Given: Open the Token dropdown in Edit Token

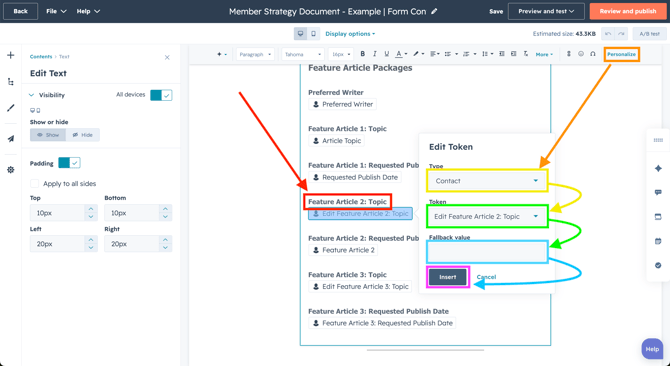Looking at the screenshot, I should point(487,217).
